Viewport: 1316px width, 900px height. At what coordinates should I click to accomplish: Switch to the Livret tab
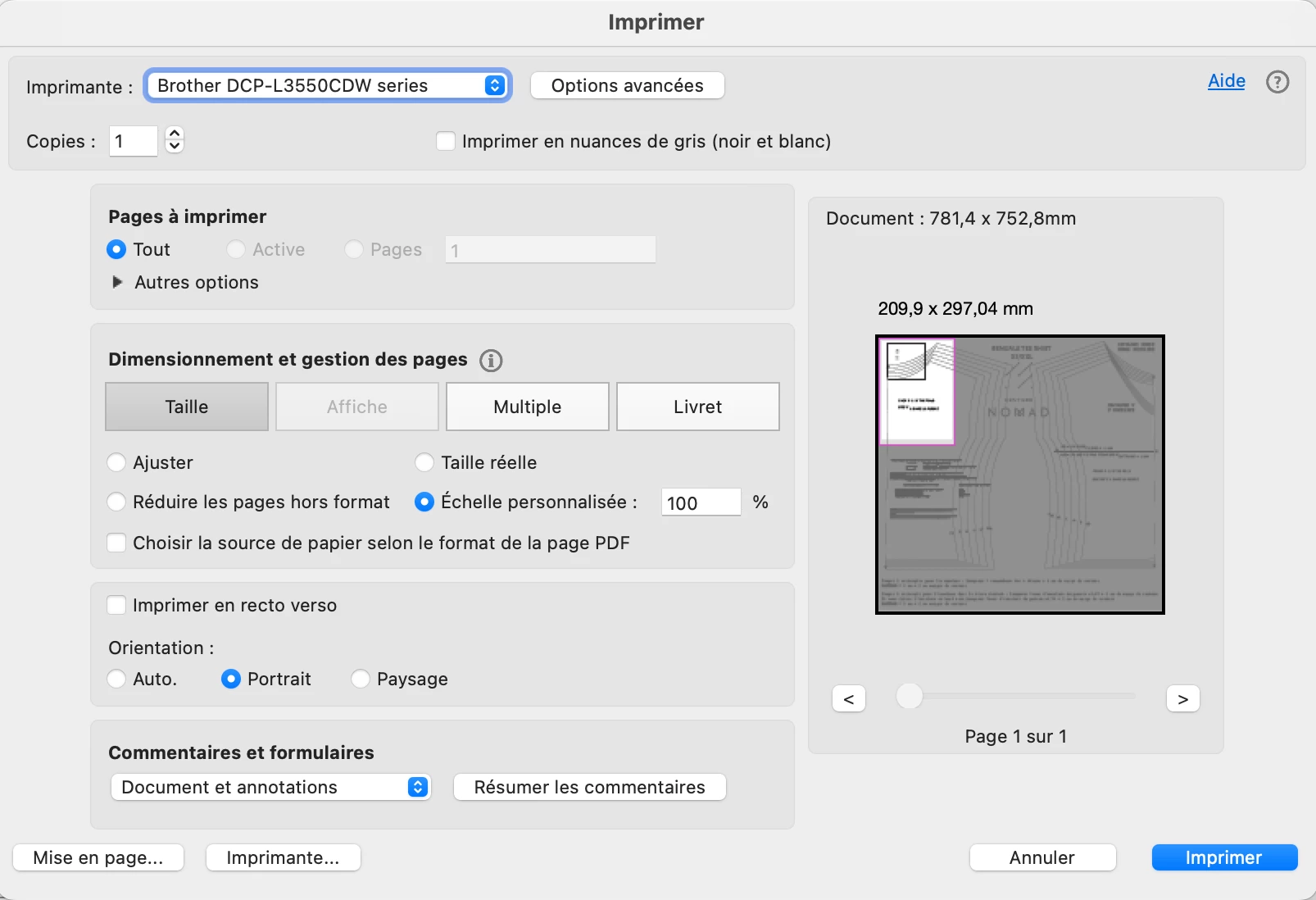tap(698, 407)
